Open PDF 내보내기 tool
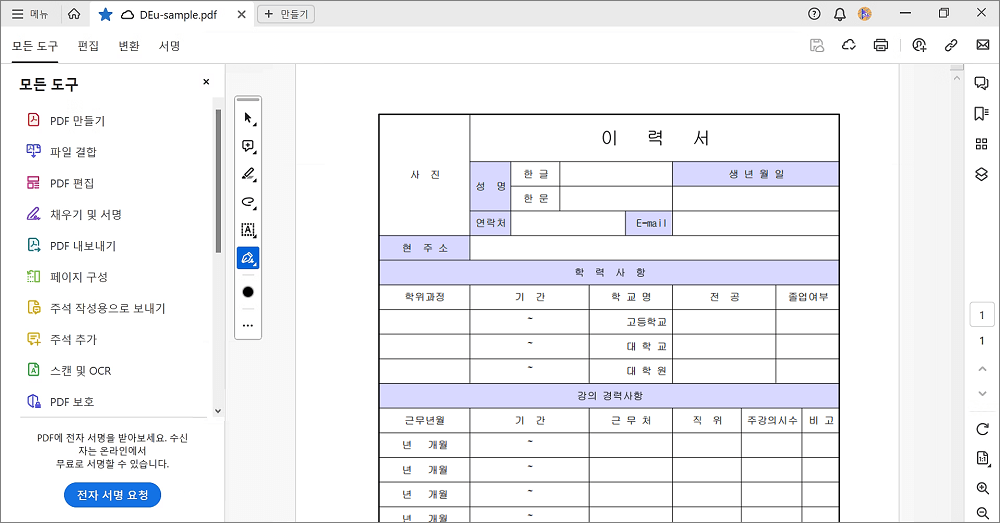Viewport: 1000px width, 523px height. click(x=71, y=246)
